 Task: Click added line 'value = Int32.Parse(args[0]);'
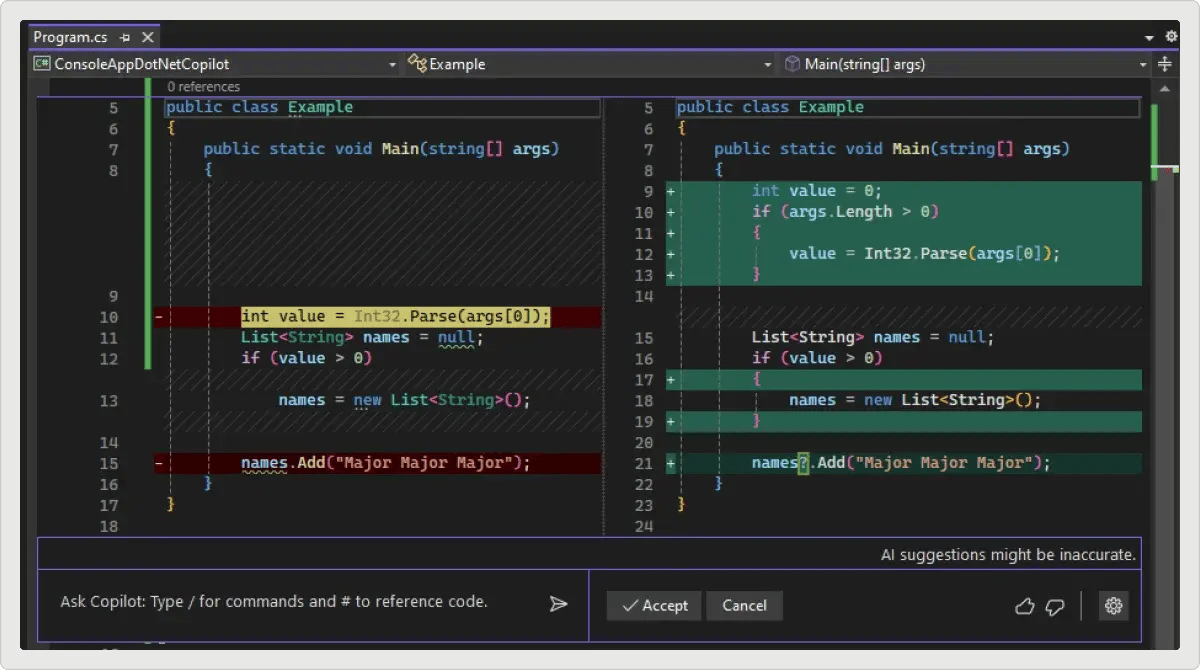coord(924,254)
